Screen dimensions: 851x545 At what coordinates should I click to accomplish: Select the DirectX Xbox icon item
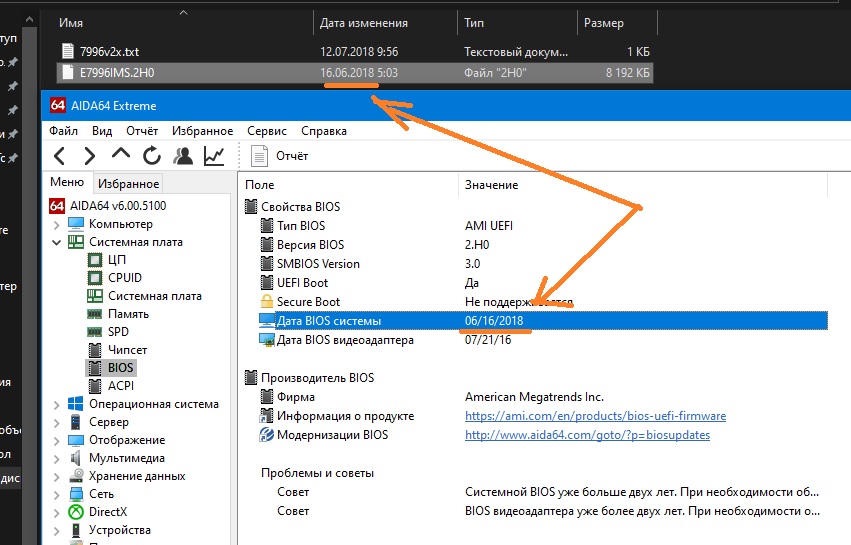[107, 512]
